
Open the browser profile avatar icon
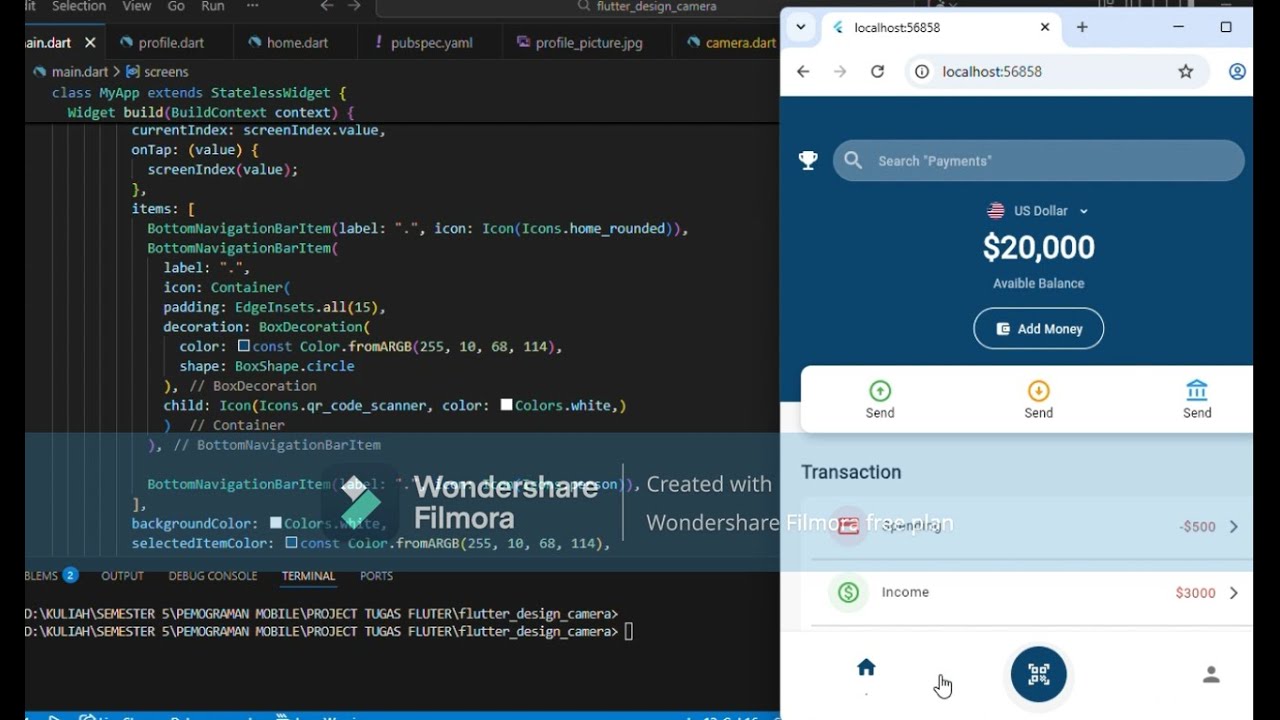(x=1237, y=71)
